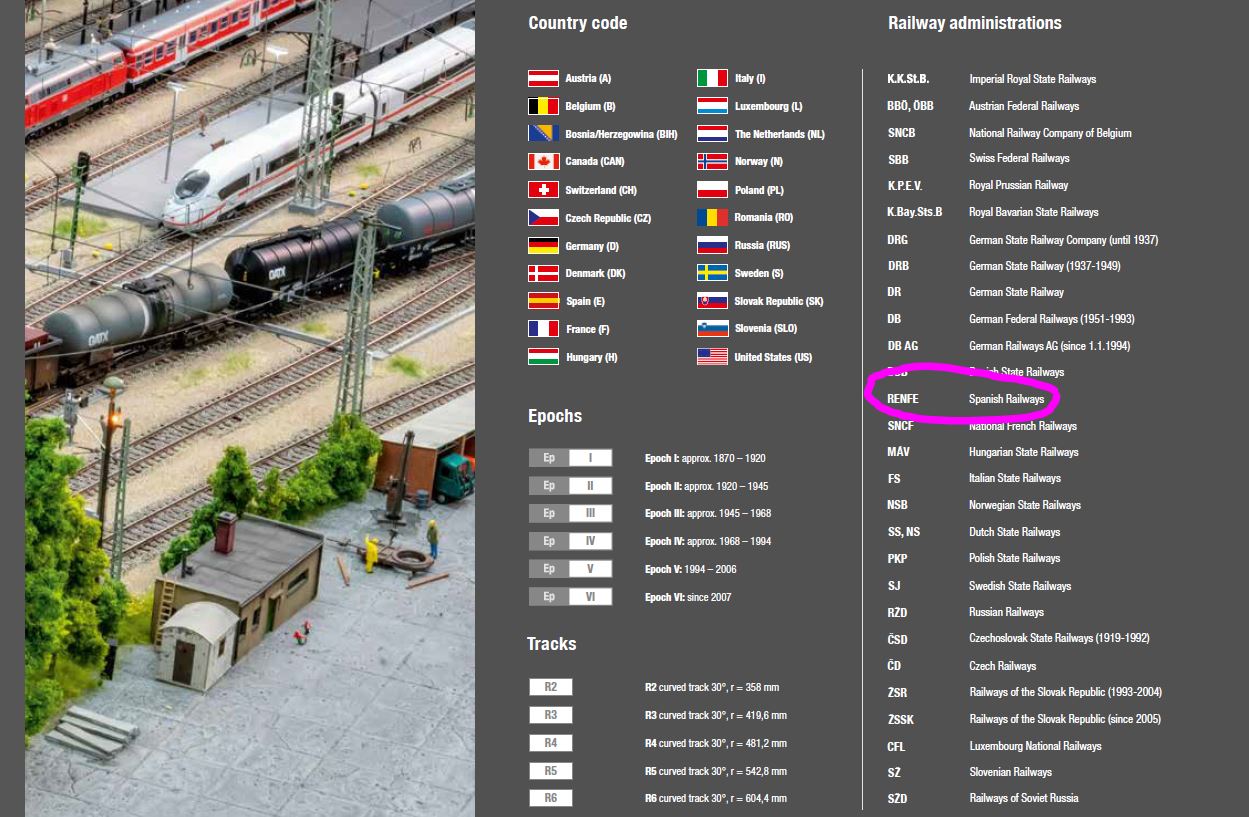Click the model railway layout photo
Viewport: 1249px width, 817px height.
(250, 408)
